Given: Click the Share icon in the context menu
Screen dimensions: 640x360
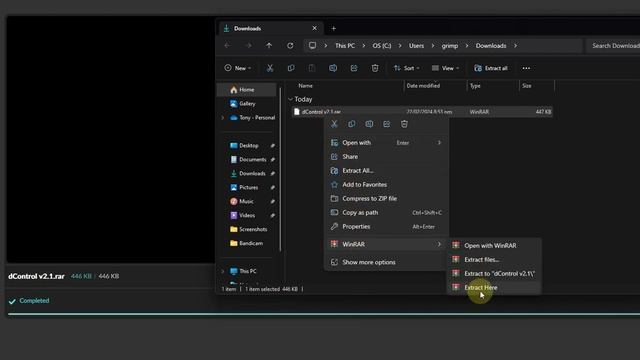Looking at the screenshot, I should (387, 124).
